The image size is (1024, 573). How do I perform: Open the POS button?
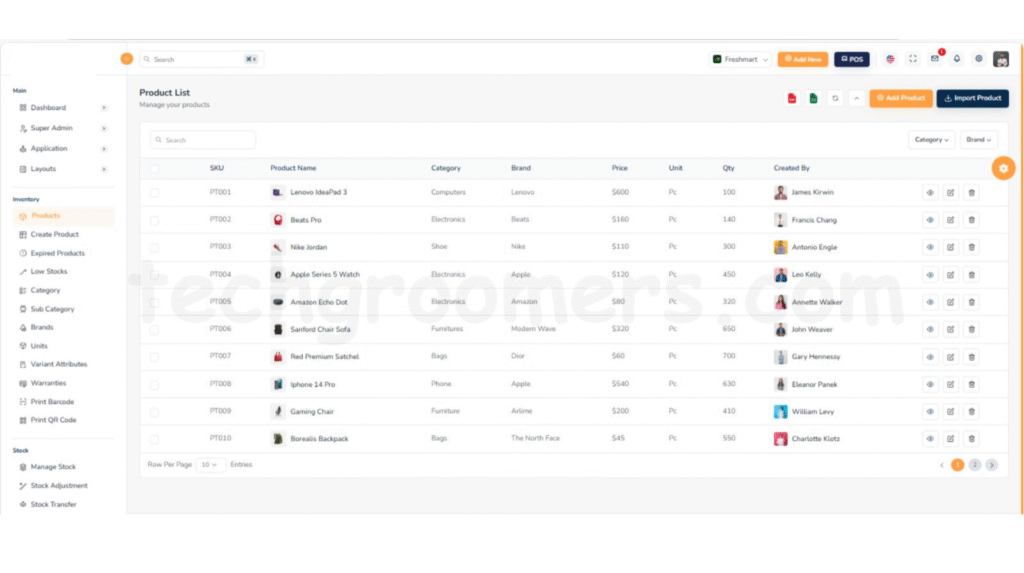852,59
